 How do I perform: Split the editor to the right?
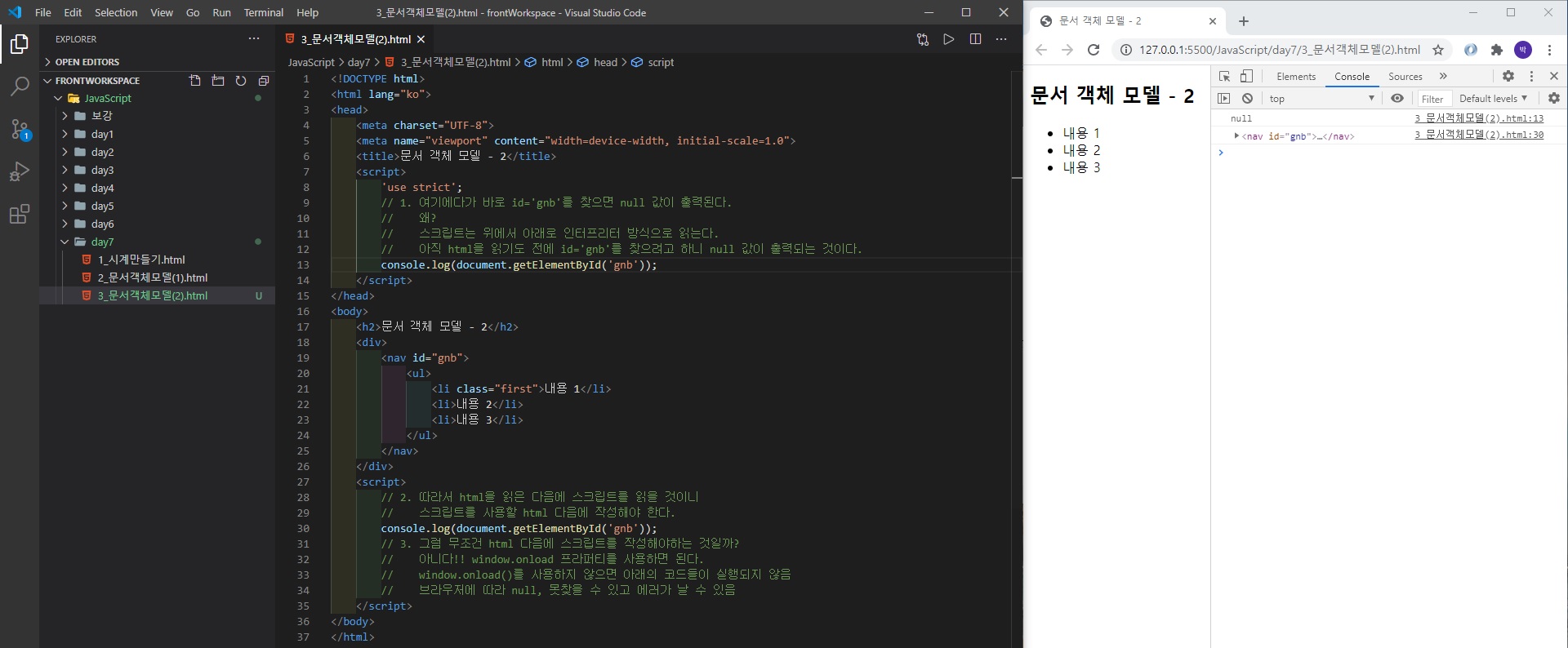click(975, 39)
